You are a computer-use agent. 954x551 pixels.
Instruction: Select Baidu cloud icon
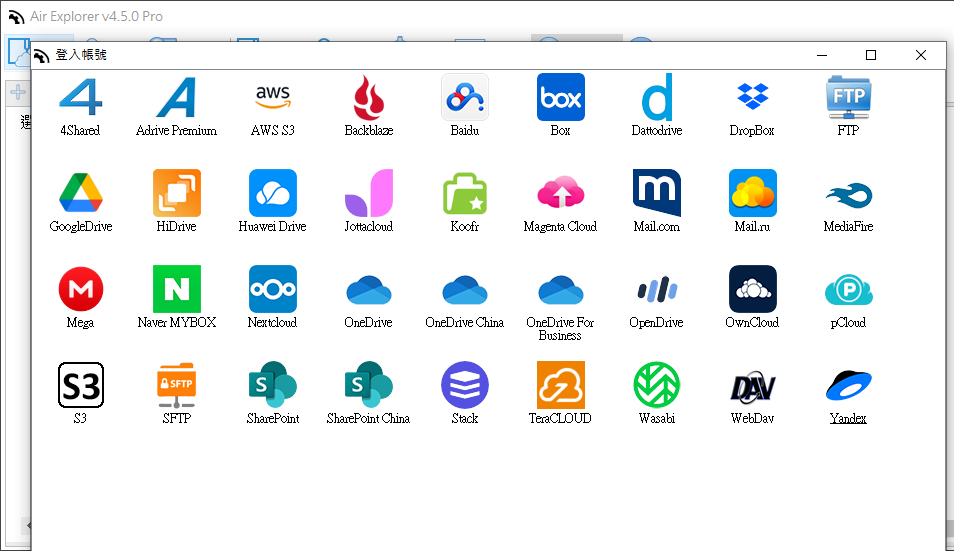click(x=465, y=97)
